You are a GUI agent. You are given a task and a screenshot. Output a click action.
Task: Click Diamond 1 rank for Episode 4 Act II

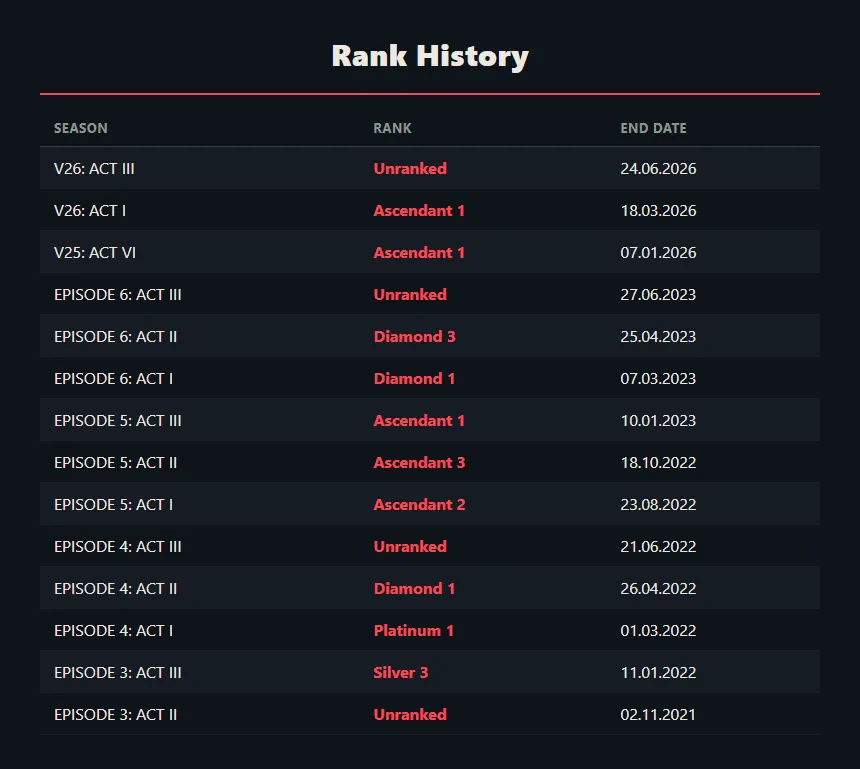coord(415,589)
